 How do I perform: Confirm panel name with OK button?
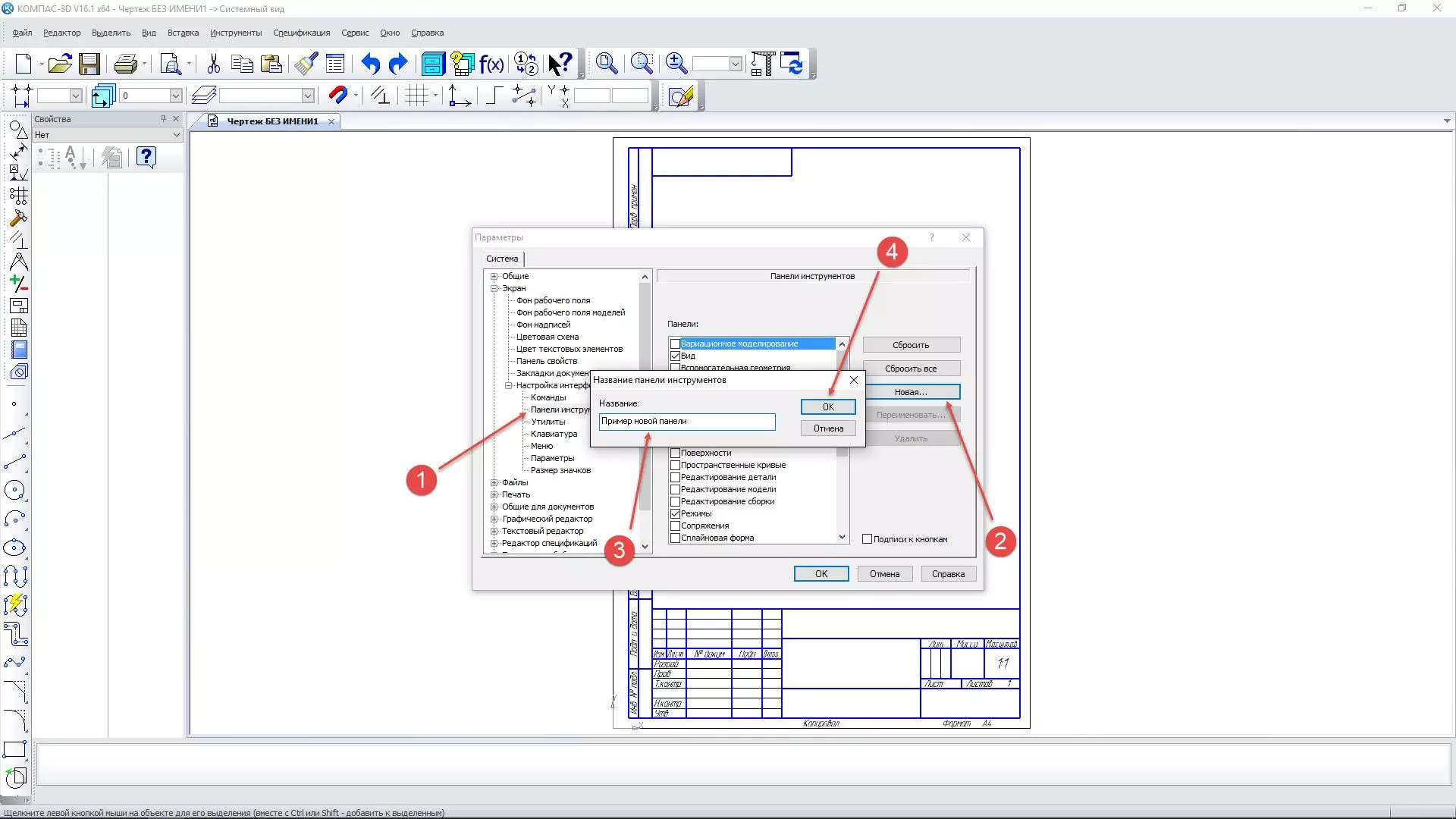point(828,407)
